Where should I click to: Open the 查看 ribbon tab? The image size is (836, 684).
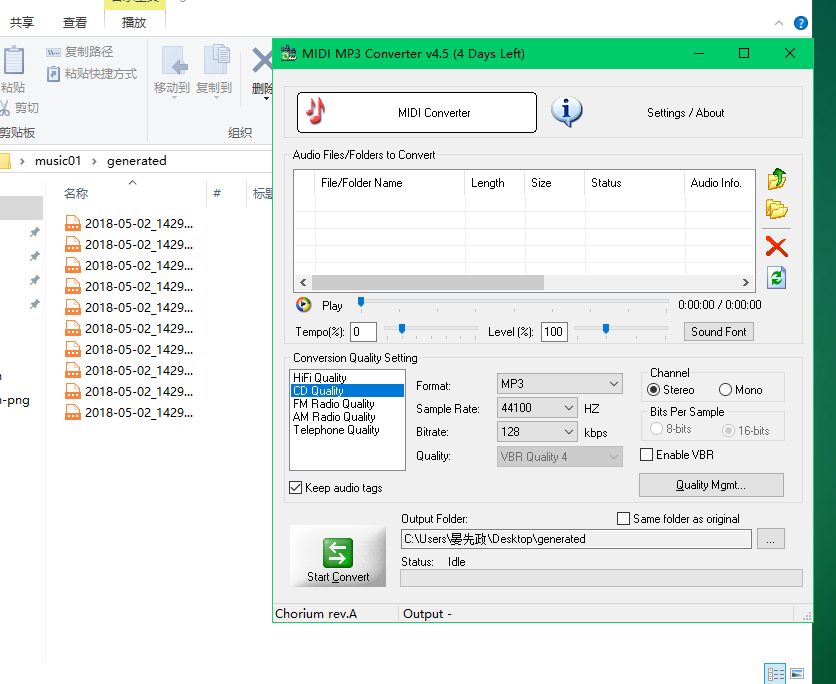point(75,22)
